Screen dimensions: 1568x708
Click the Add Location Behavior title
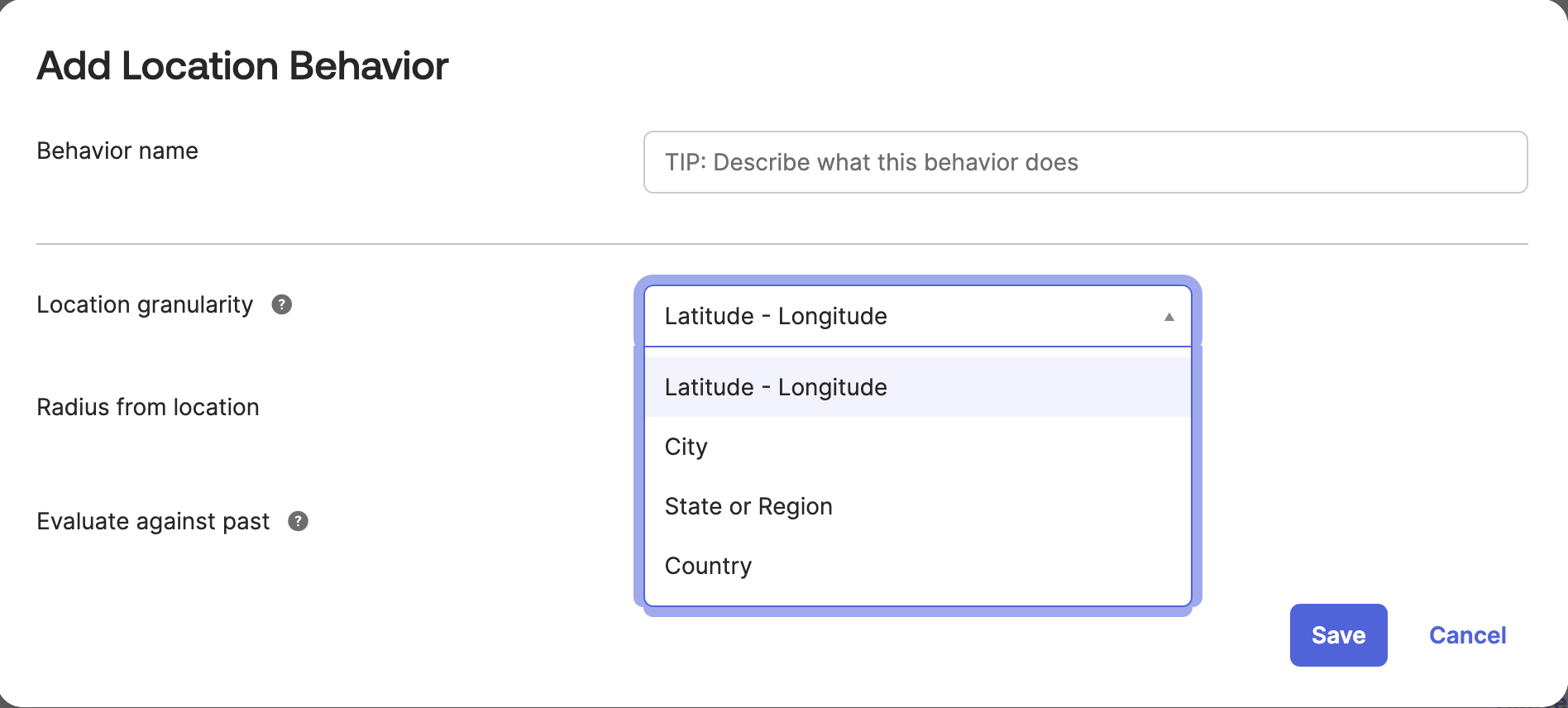pos(242,65)
